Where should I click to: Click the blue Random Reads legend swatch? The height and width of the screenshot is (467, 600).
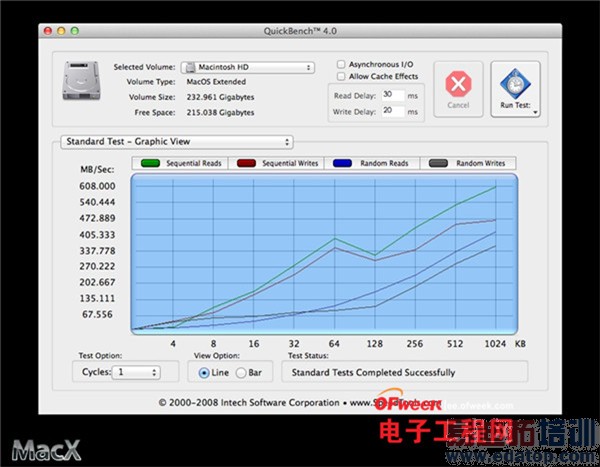pyautogui.click(x=342, y=163)
